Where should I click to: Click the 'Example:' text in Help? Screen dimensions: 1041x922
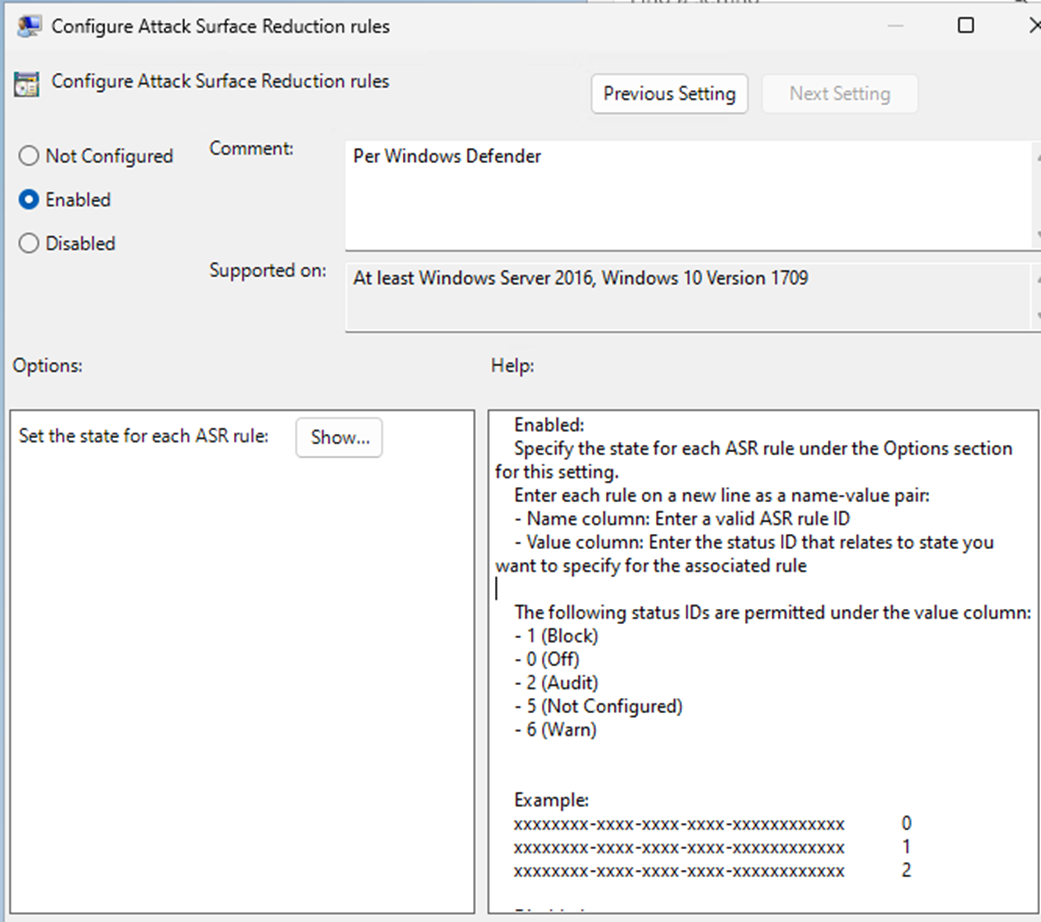coord(552,800)
